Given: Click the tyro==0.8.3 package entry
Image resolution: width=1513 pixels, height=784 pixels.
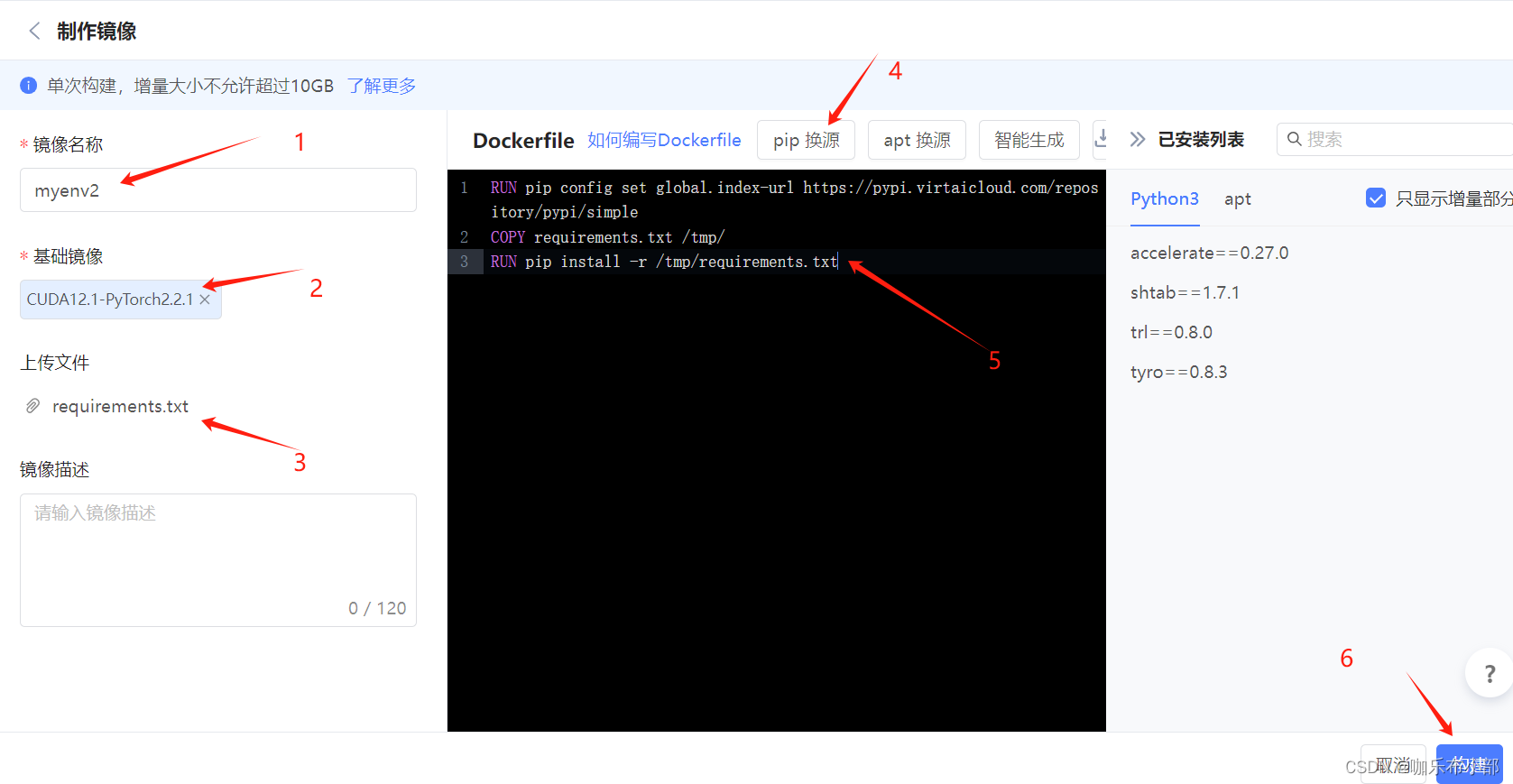Looking at the screenshot, I should click(x=1178, y=372).
